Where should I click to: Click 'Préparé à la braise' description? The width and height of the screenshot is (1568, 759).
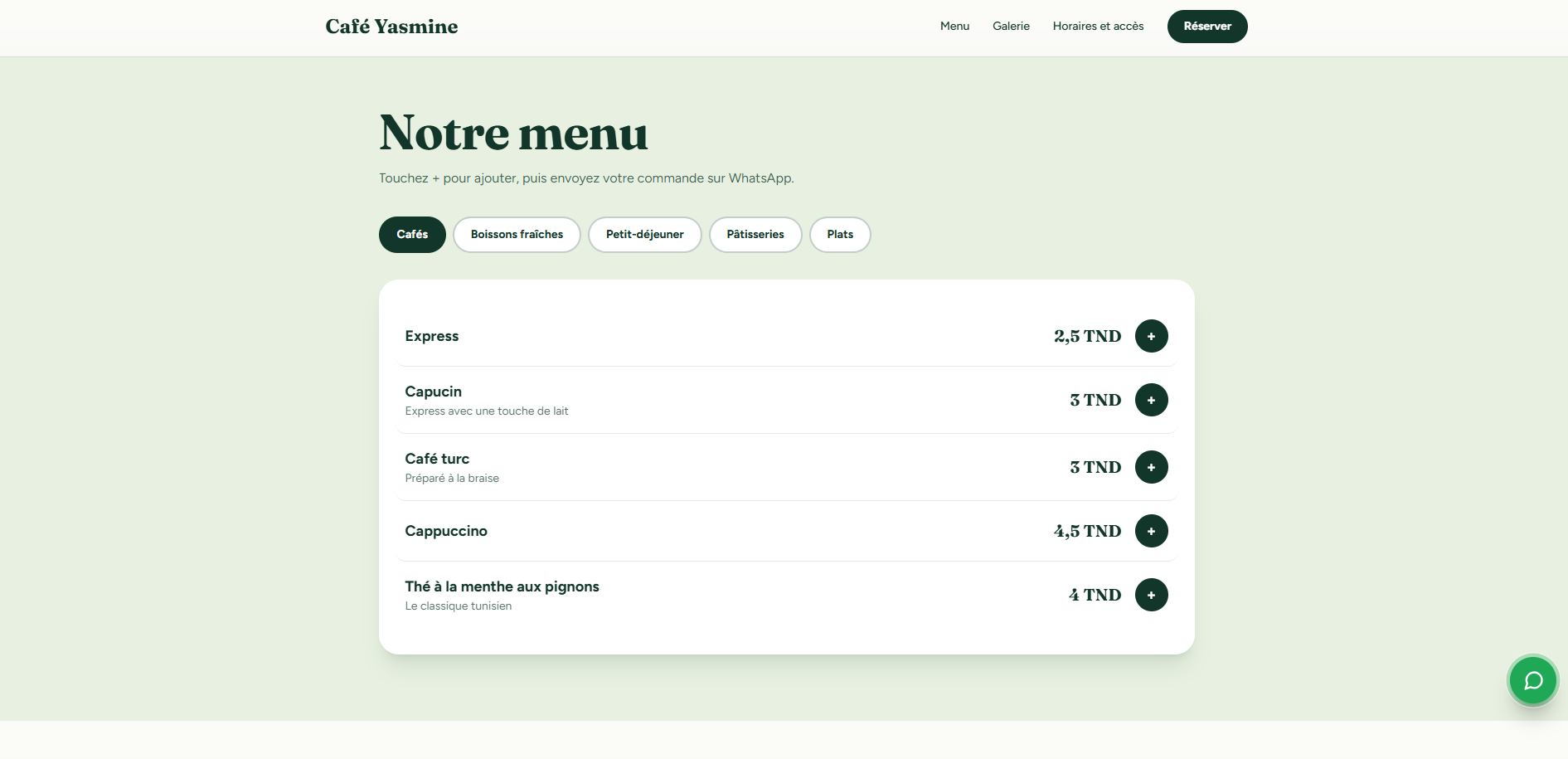(452, 479)
